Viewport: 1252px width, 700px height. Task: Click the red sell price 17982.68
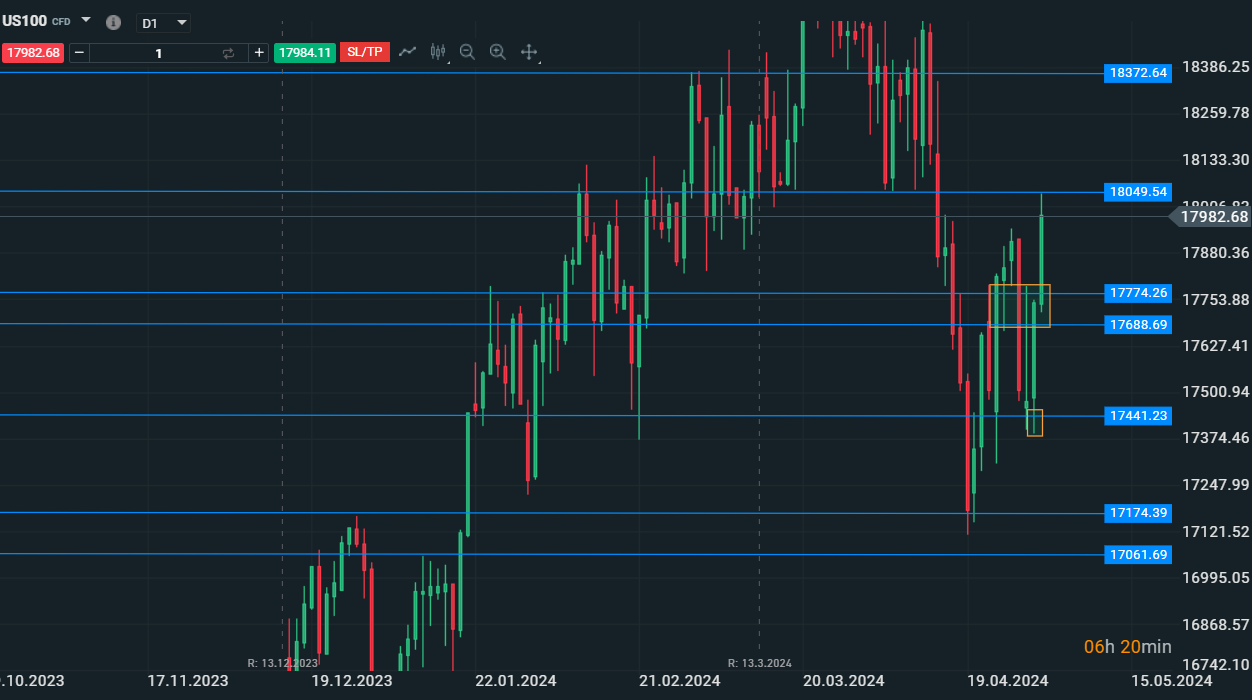pyautogui.click(x=33, y=52)
